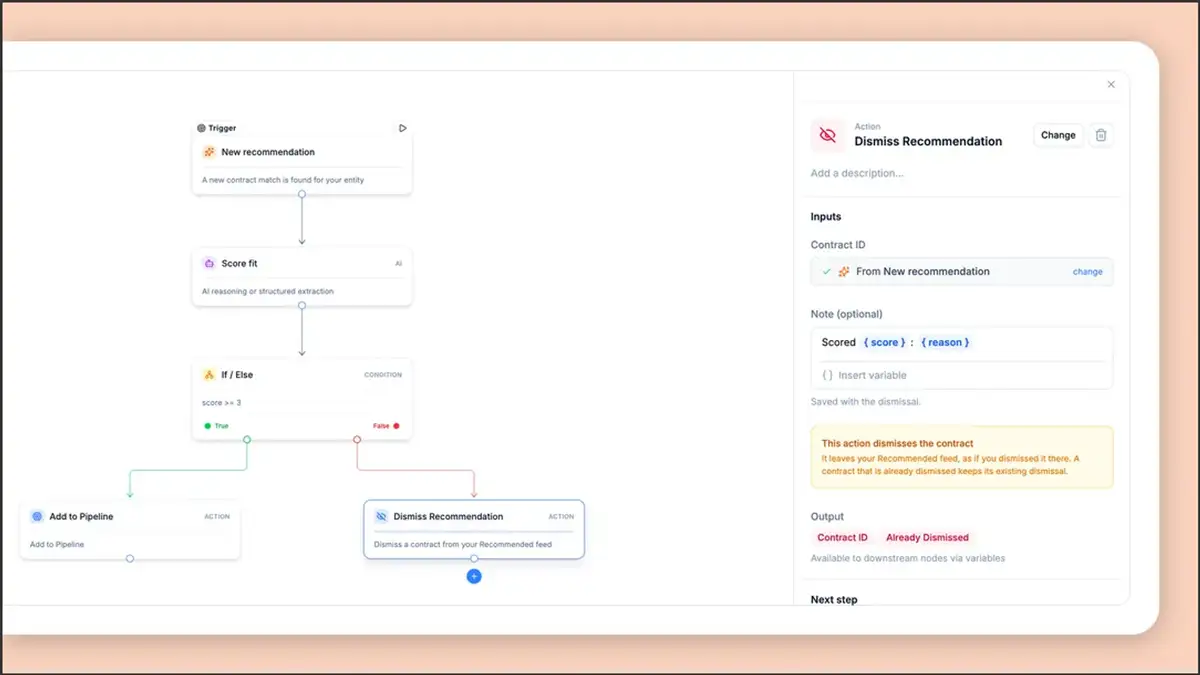Click 'Available to downstream nodes via variables' text
Image resolution: width=1200 pixels, height=675 pixels.
coord(908,558)
